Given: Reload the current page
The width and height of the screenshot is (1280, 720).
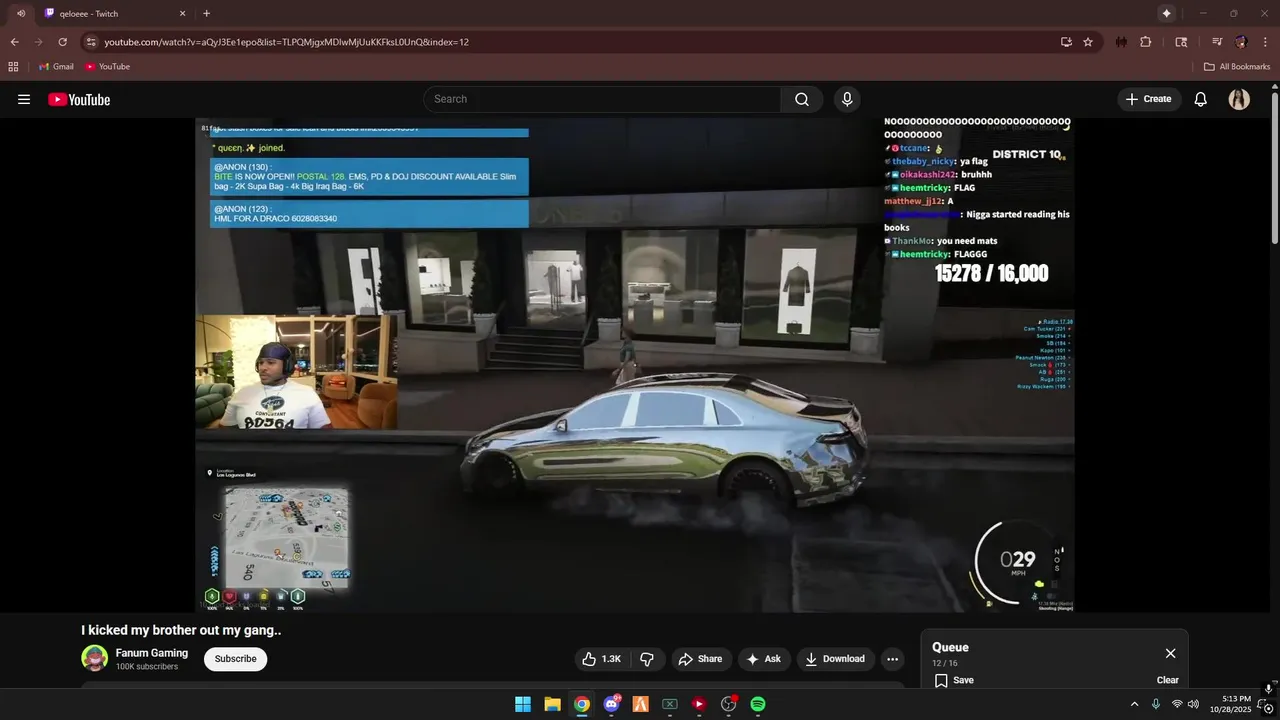Looking at the screenshot, I should point(62,42).
